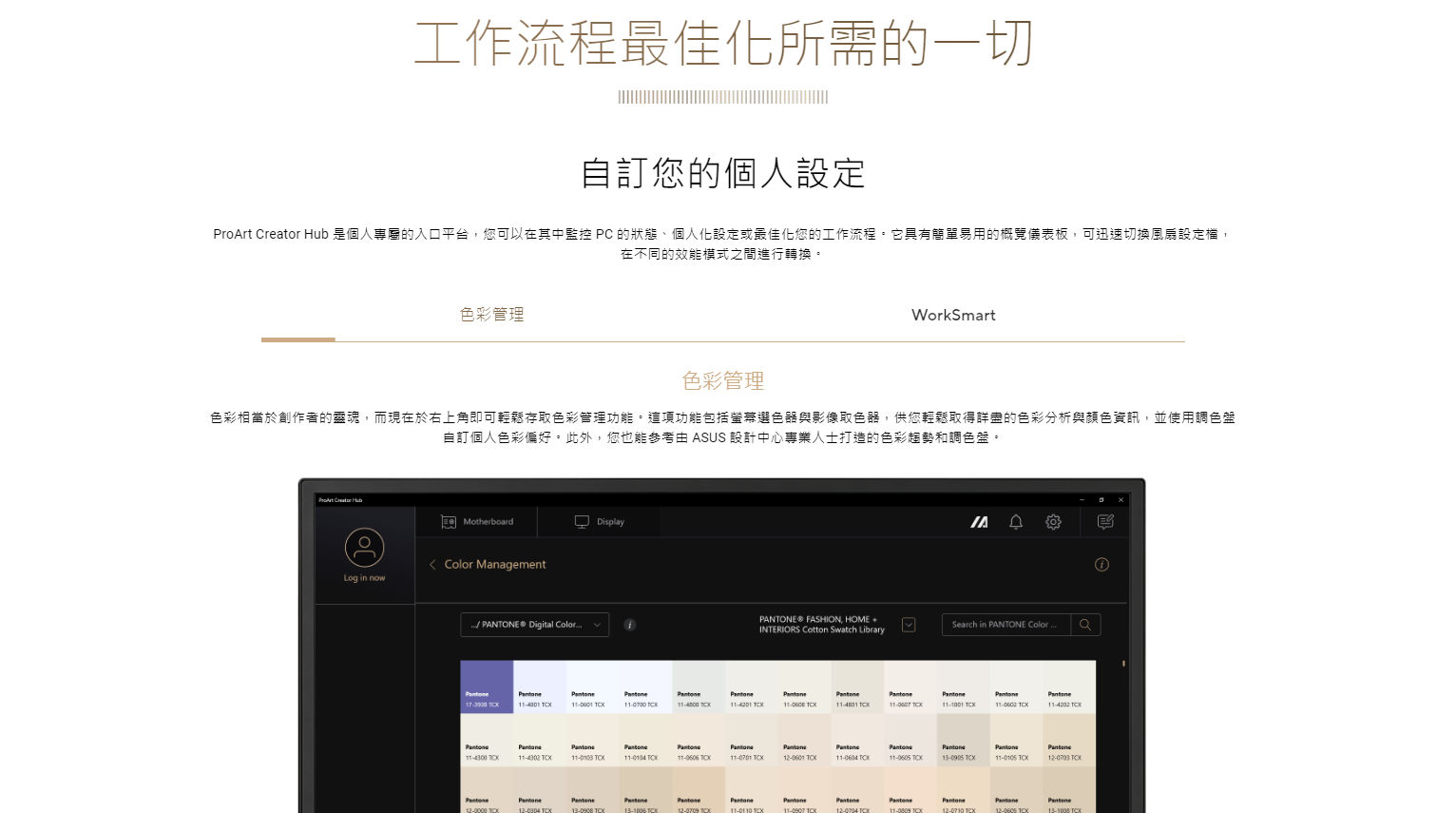1456x813 pixels.
Task: Select Pantone 11-4001 TCX swatch
Action: [x=540, y=687]
